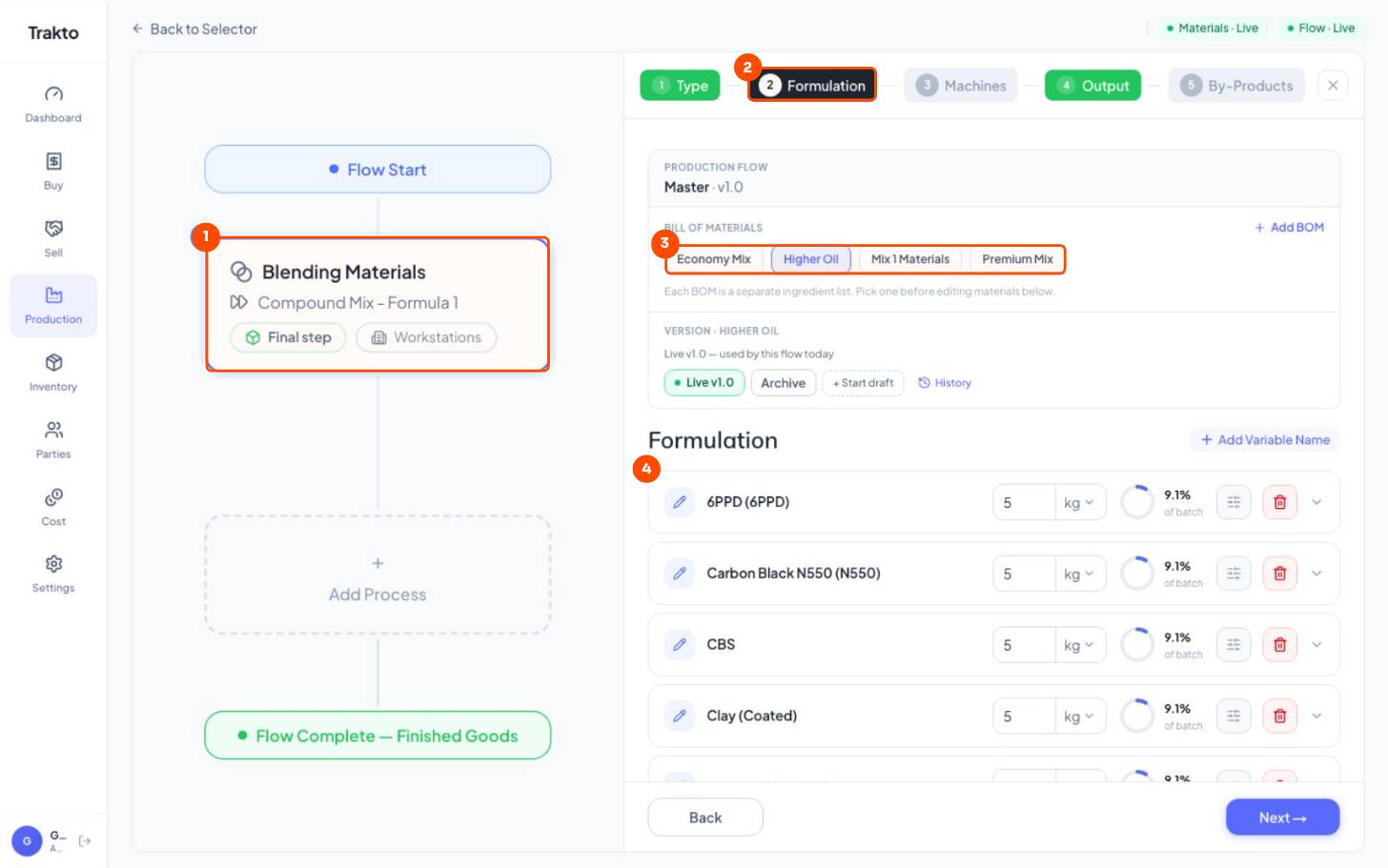This screenshot has width=1388, height=868.
Task: Select the Economy Mix BOM
Action: tap(714, 259)
